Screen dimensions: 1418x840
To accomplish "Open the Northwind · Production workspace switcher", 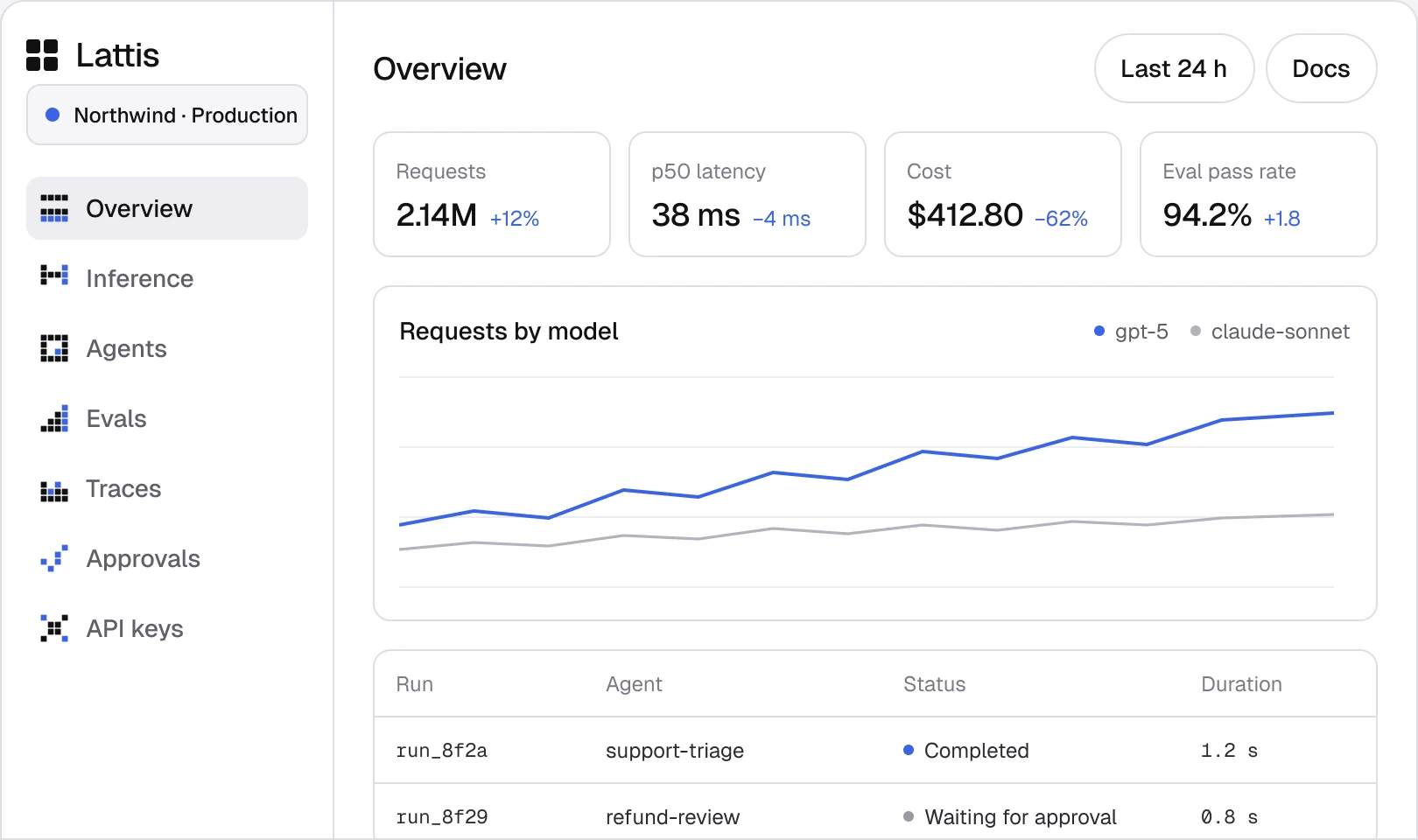I will pos(167,115).
